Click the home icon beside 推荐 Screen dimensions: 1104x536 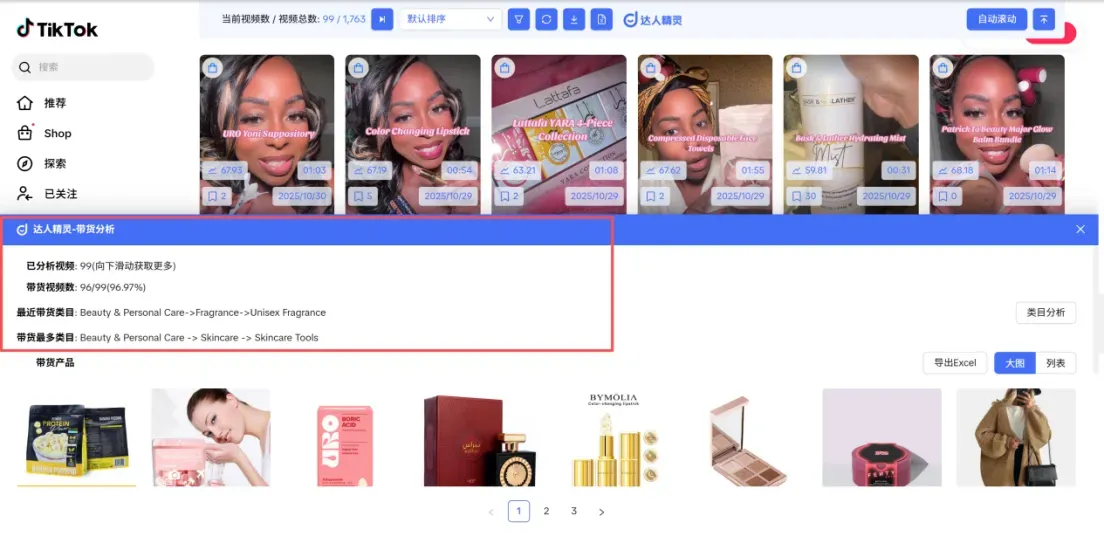[x=25, y=103]
